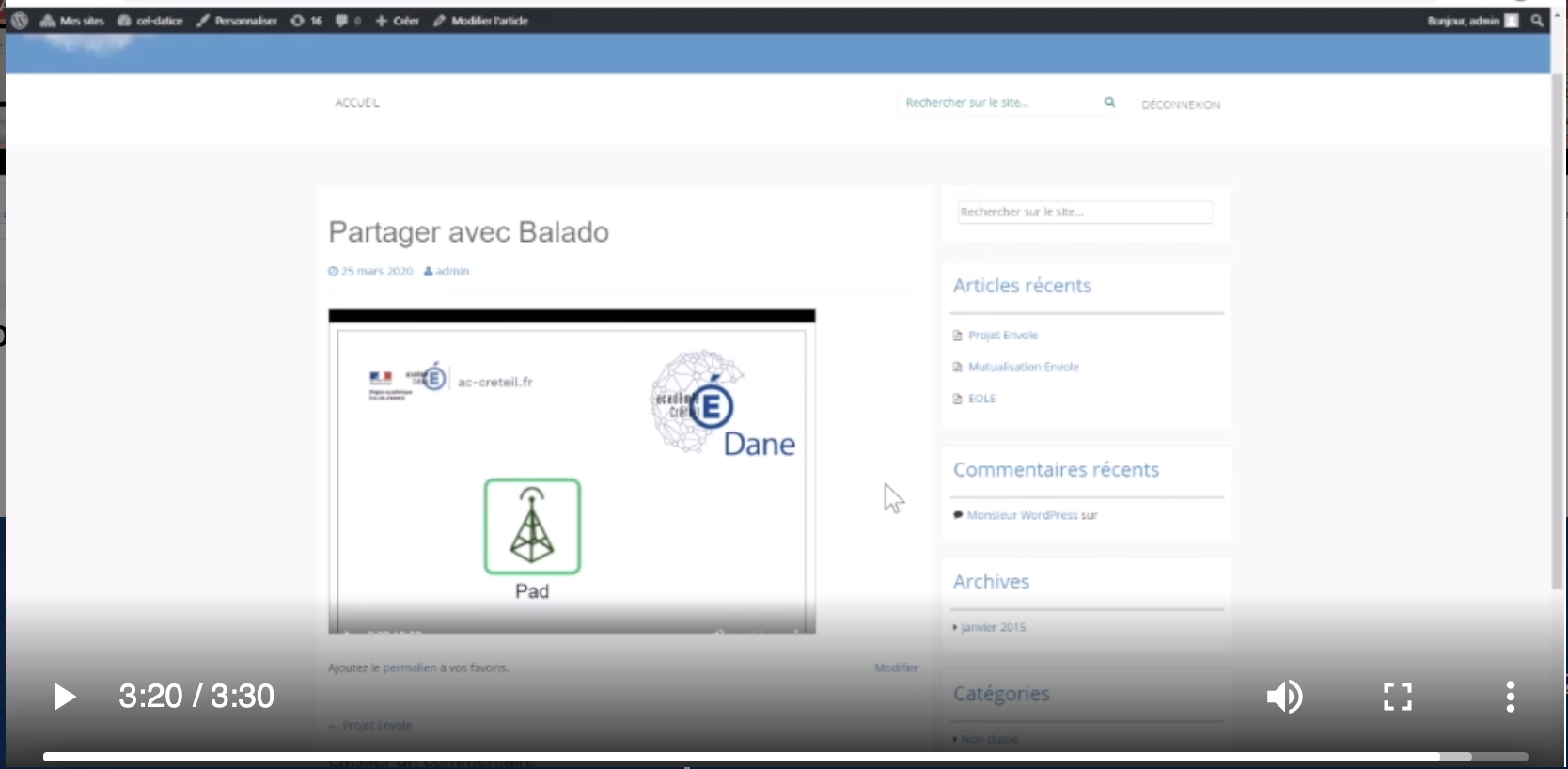Expand the Bonjour, admin account menu
The height and width of the screenshot is (769, 1568).
[1471, 21]
